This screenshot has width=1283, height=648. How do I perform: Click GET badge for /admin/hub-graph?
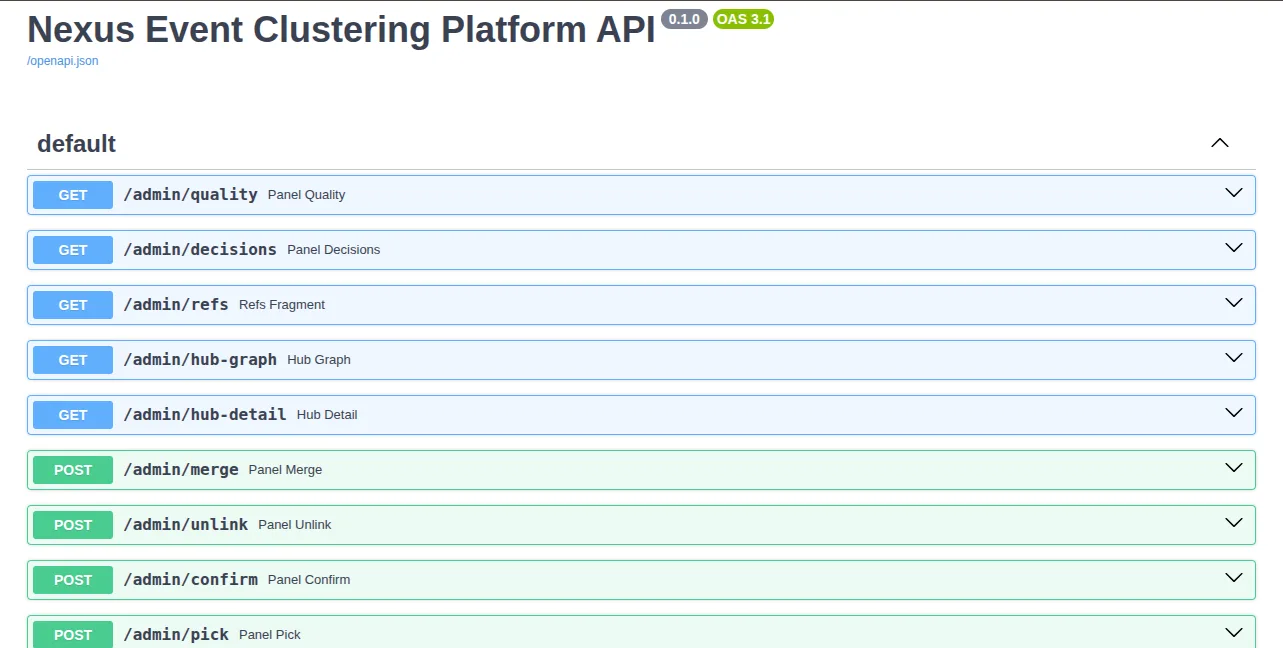click(73, 360)
